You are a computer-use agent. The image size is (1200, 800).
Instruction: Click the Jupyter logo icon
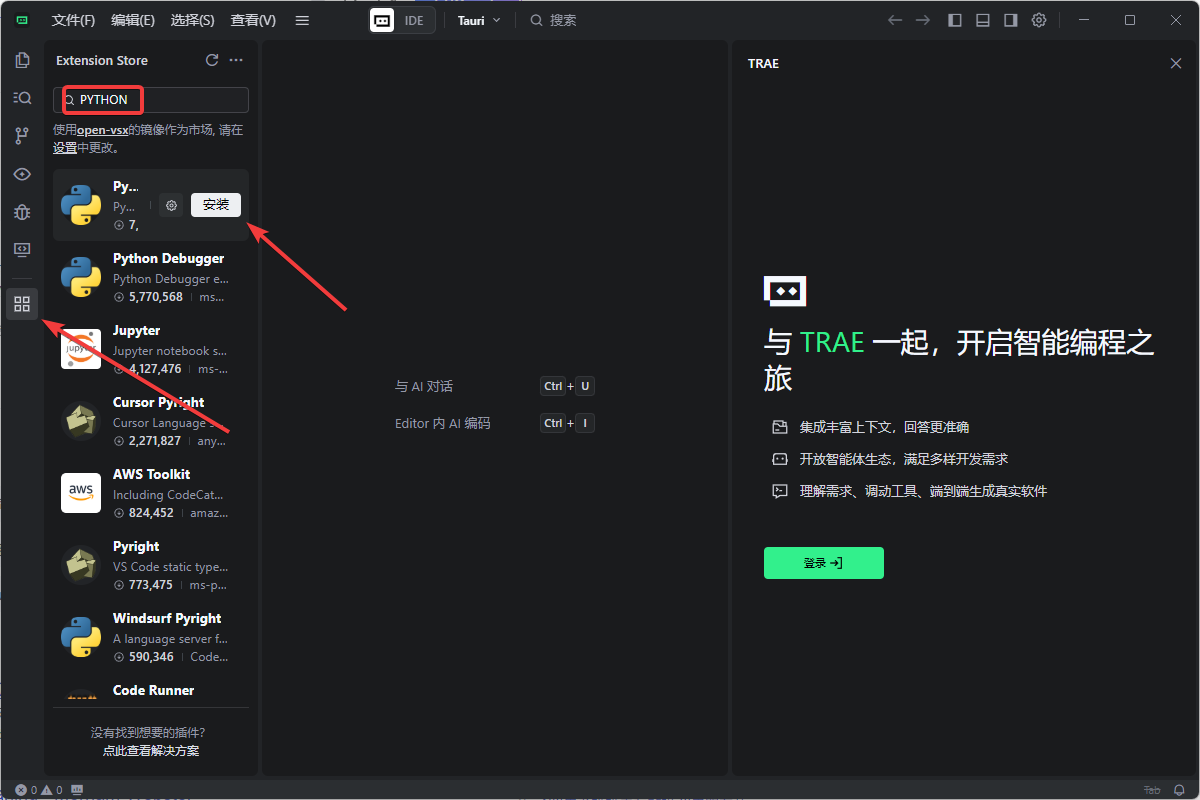(x=81, y=349)
